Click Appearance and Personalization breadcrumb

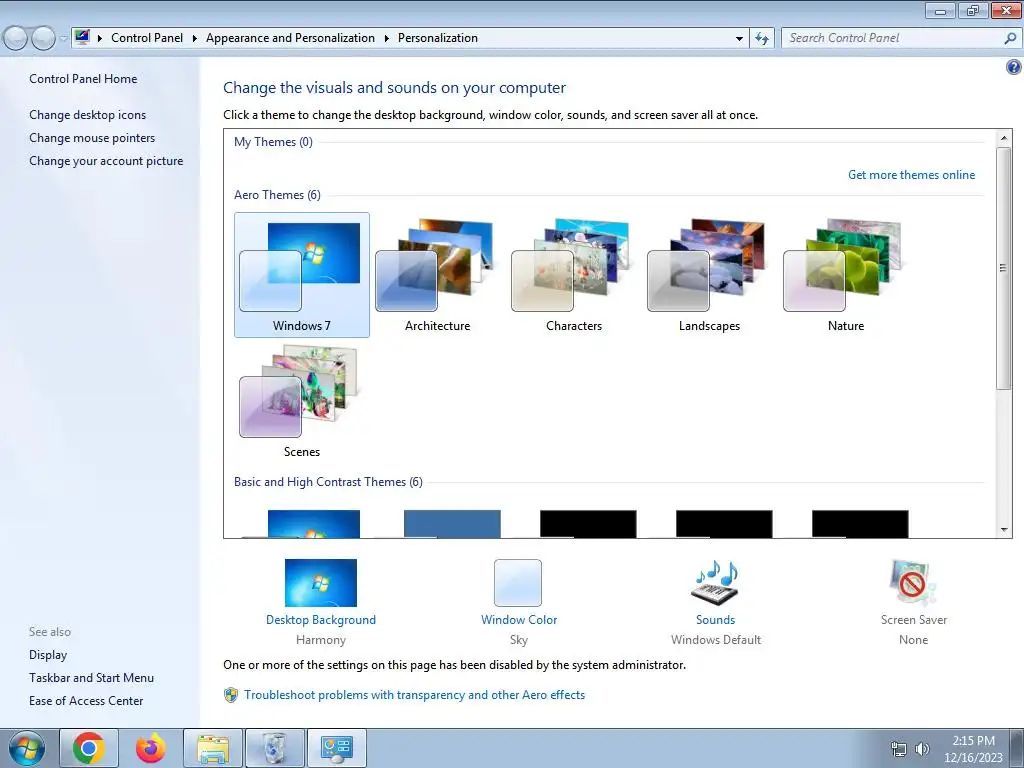point(290,38)
